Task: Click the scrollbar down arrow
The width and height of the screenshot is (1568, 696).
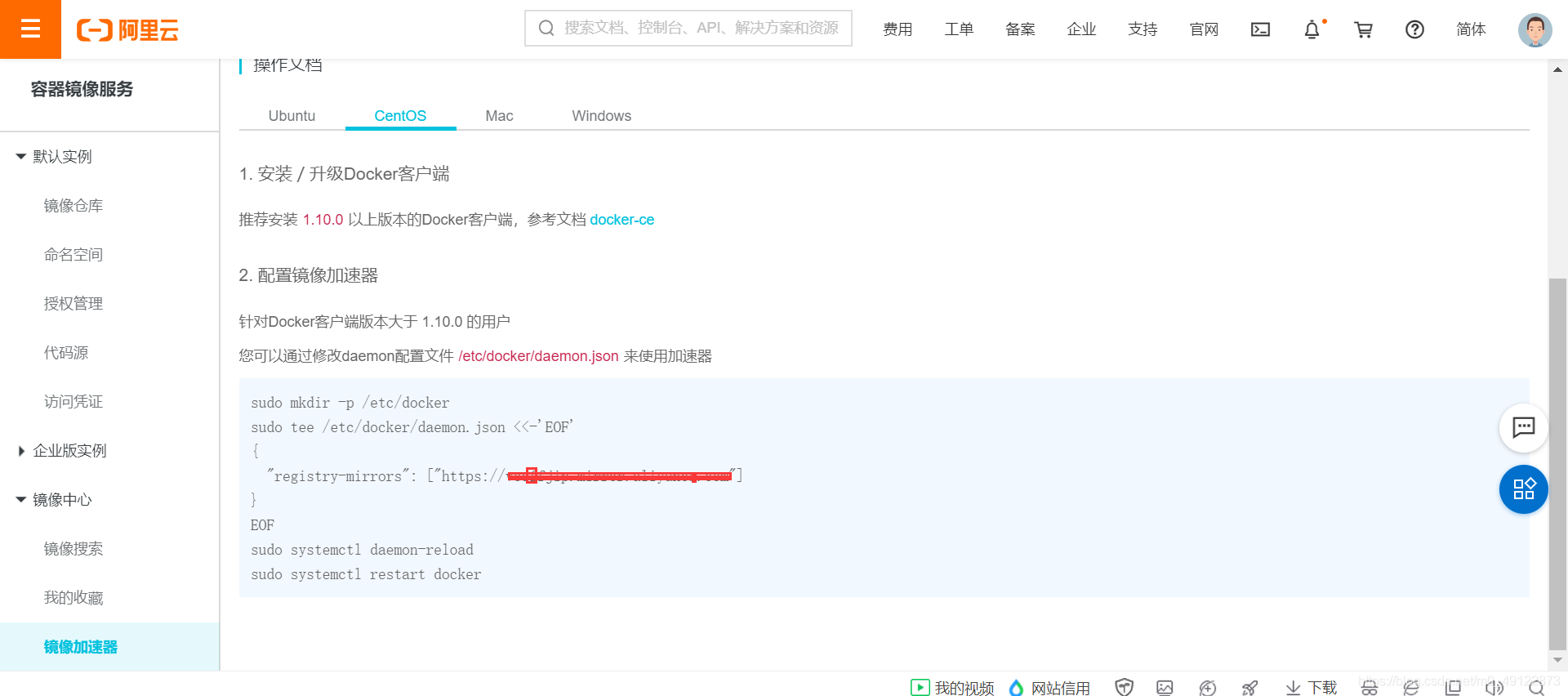Action: [x=1557, y=660]
